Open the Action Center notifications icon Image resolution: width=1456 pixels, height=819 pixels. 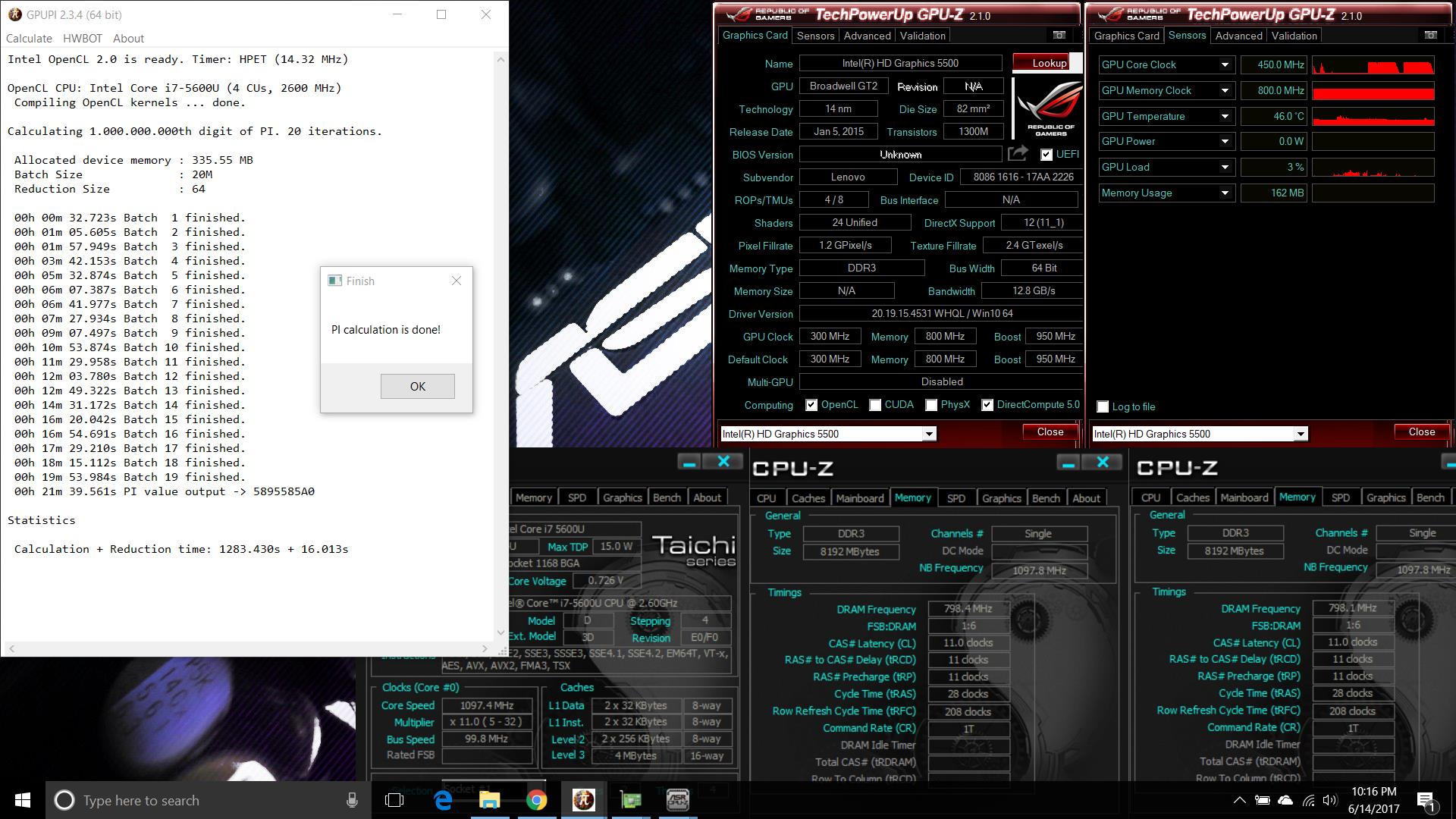(1426, 801)
